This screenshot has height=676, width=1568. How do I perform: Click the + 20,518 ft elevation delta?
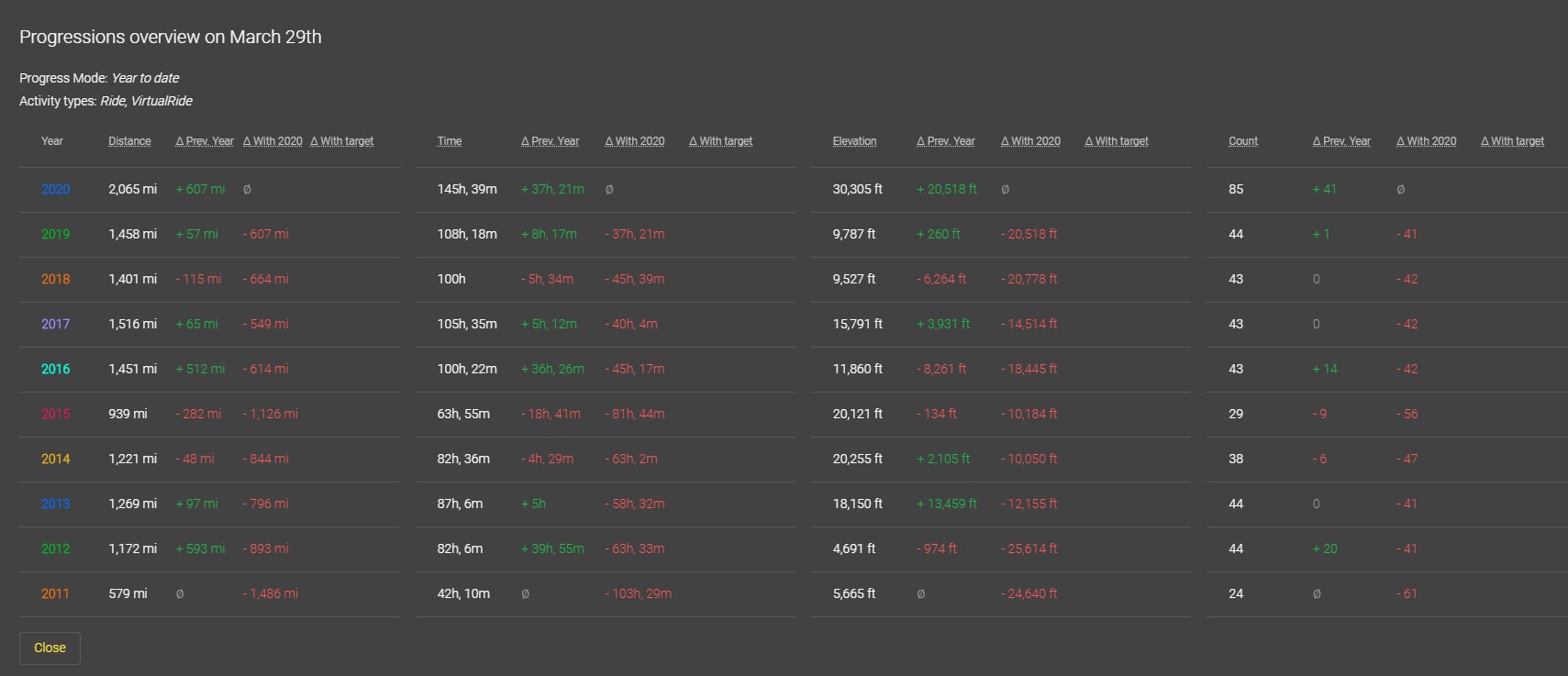click(947, 189)
